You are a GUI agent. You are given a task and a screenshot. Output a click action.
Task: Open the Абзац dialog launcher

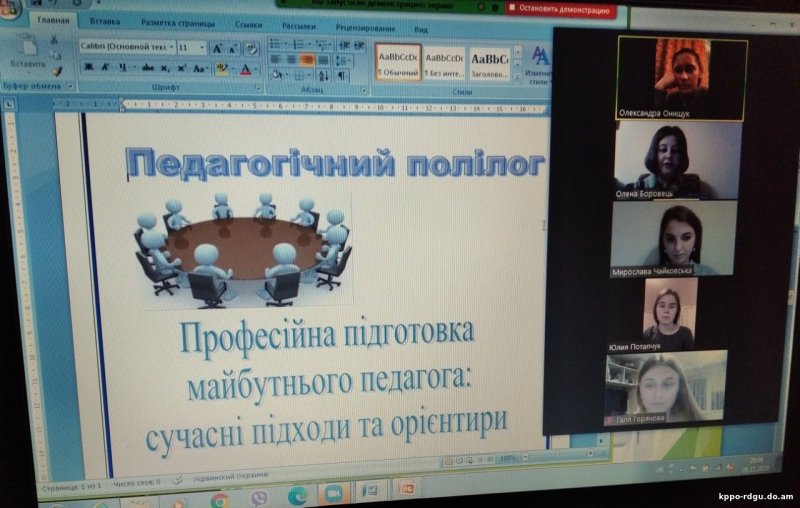pyautogui.click(x=364, y=91)
